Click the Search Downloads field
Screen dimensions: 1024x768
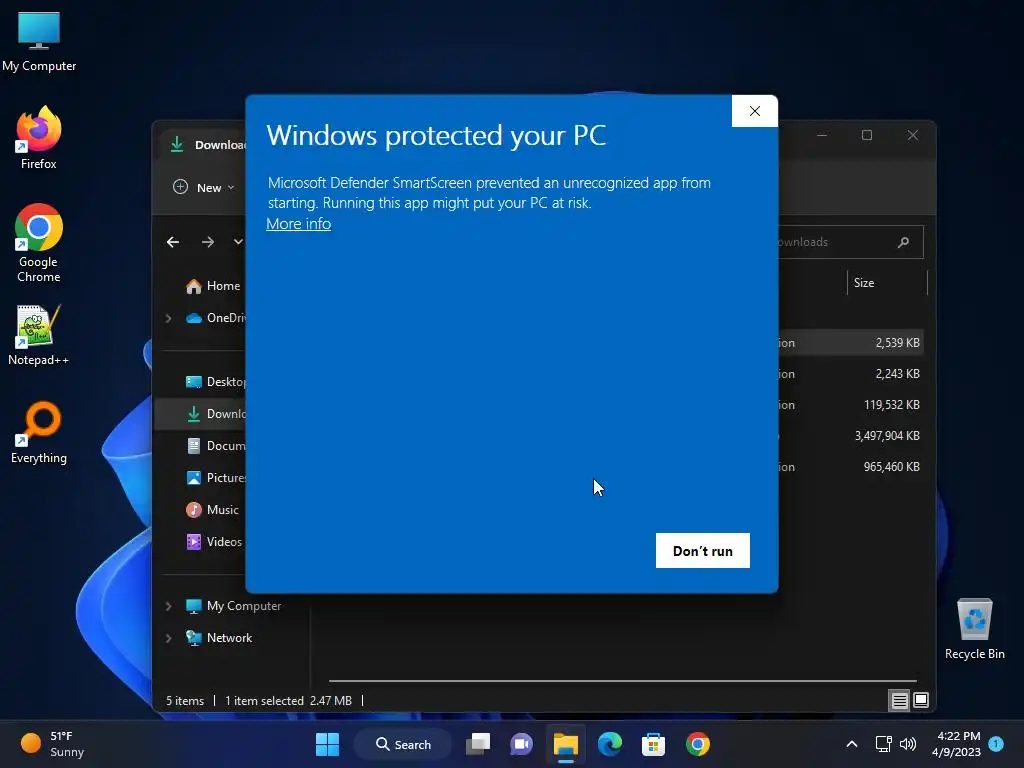coord(849,242)
